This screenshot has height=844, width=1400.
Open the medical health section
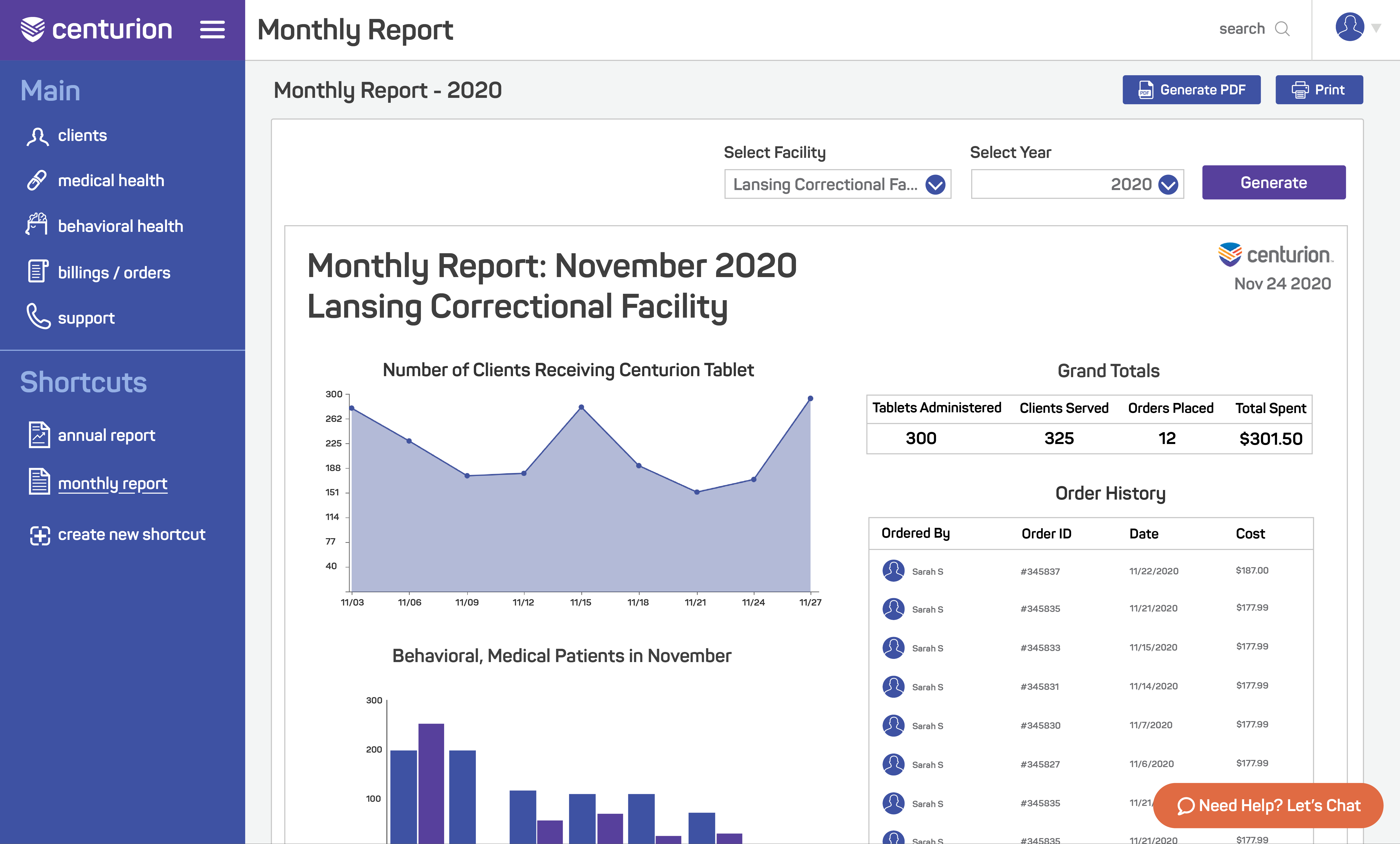(111, 181)
